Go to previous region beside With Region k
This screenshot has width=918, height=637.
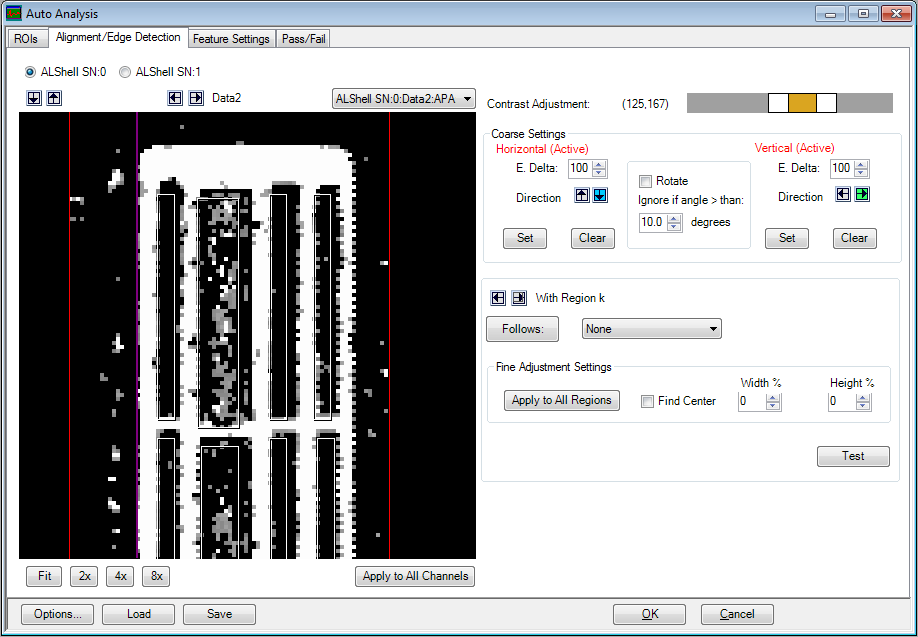point(498,297)
